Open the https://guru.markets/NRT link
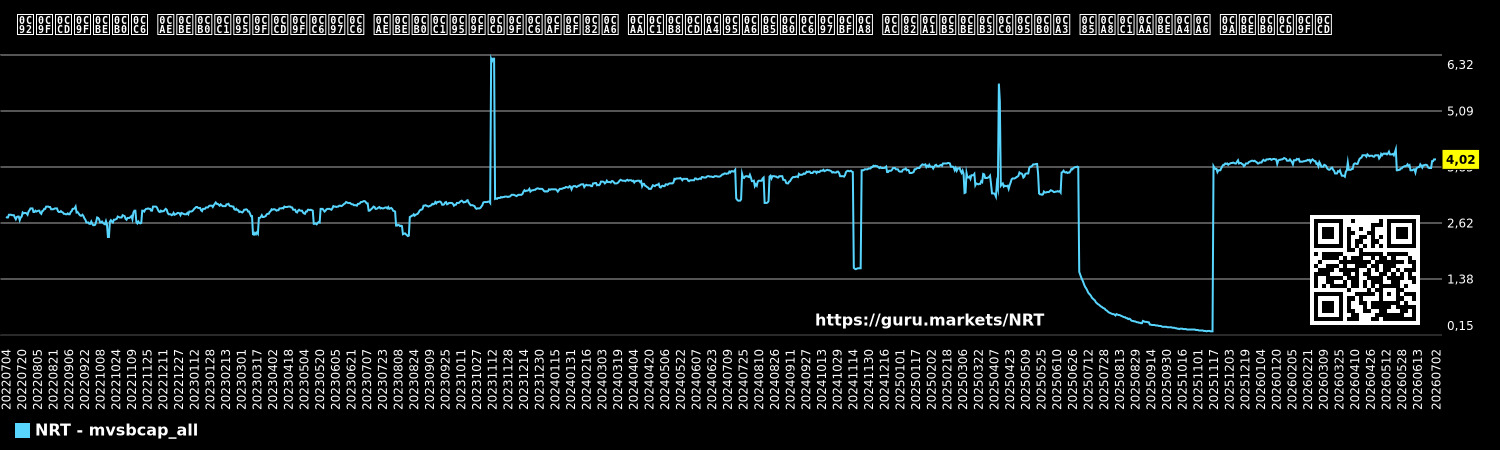 pyautogui.click(x=929, y=320)
